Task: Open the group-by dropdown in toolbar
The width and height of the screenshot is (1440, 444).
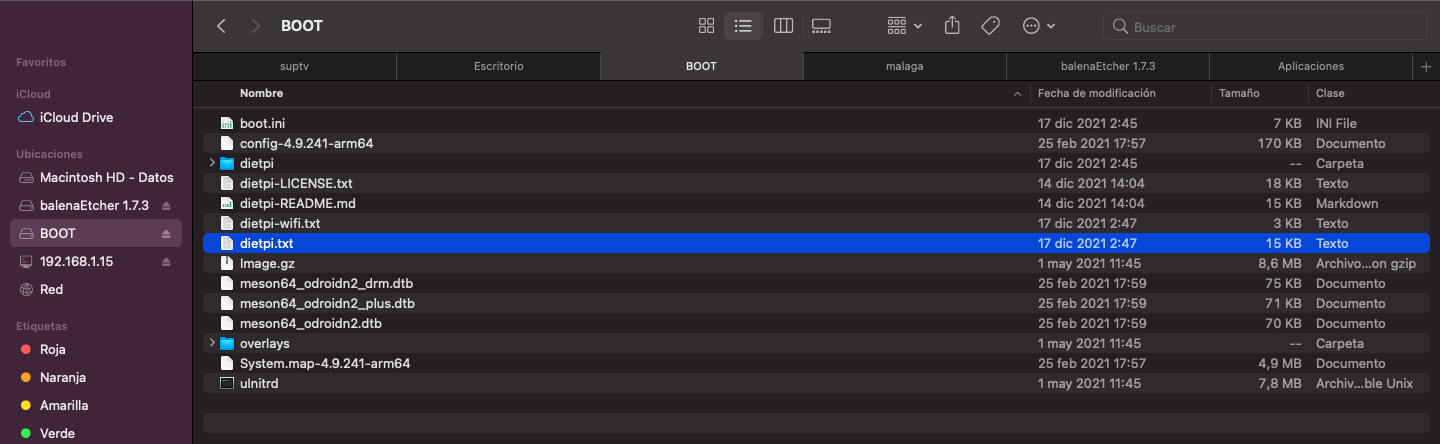Action: [905, 26]
